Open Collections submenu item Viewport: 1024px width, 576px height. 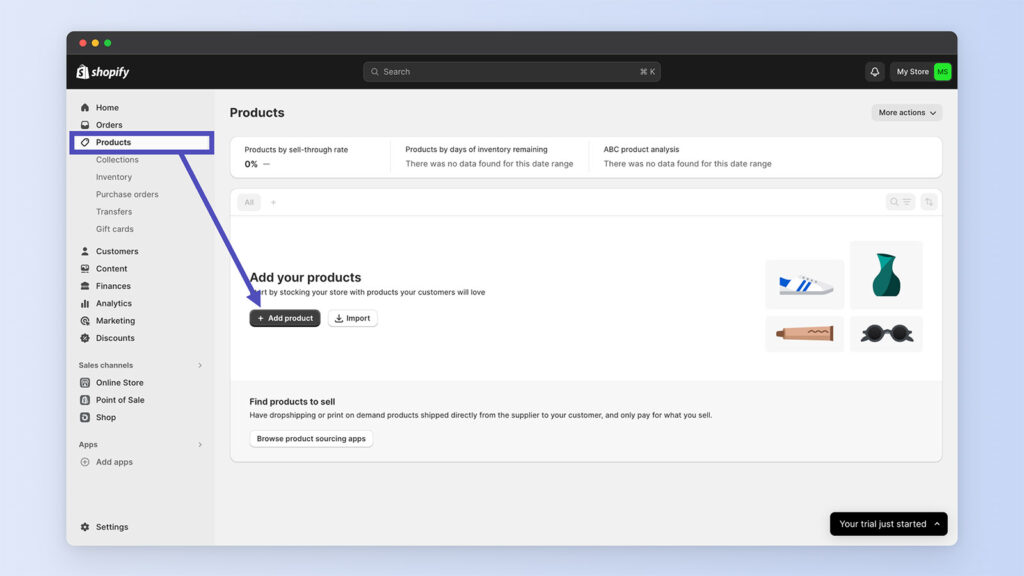pyautogui.click(x=117, y=160)
